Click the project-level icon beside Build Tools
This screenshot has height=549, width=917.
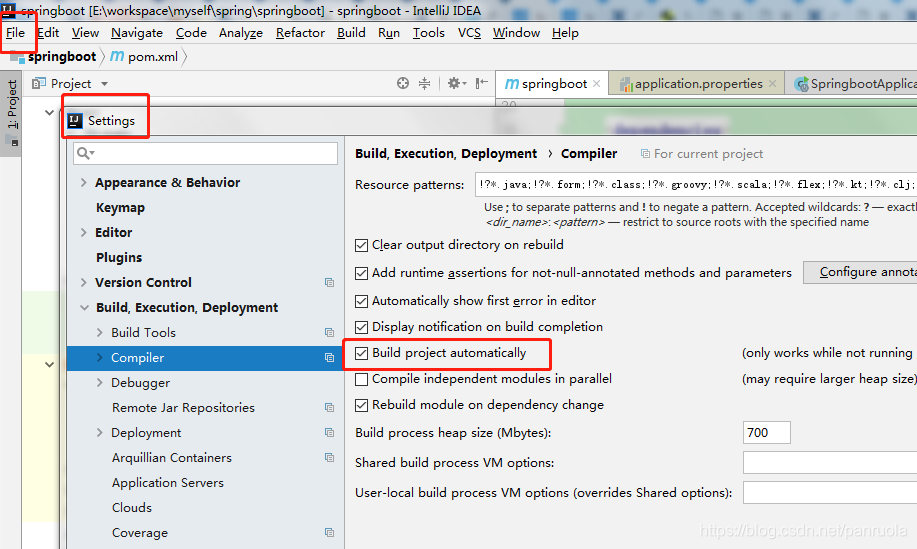(329, 333)
